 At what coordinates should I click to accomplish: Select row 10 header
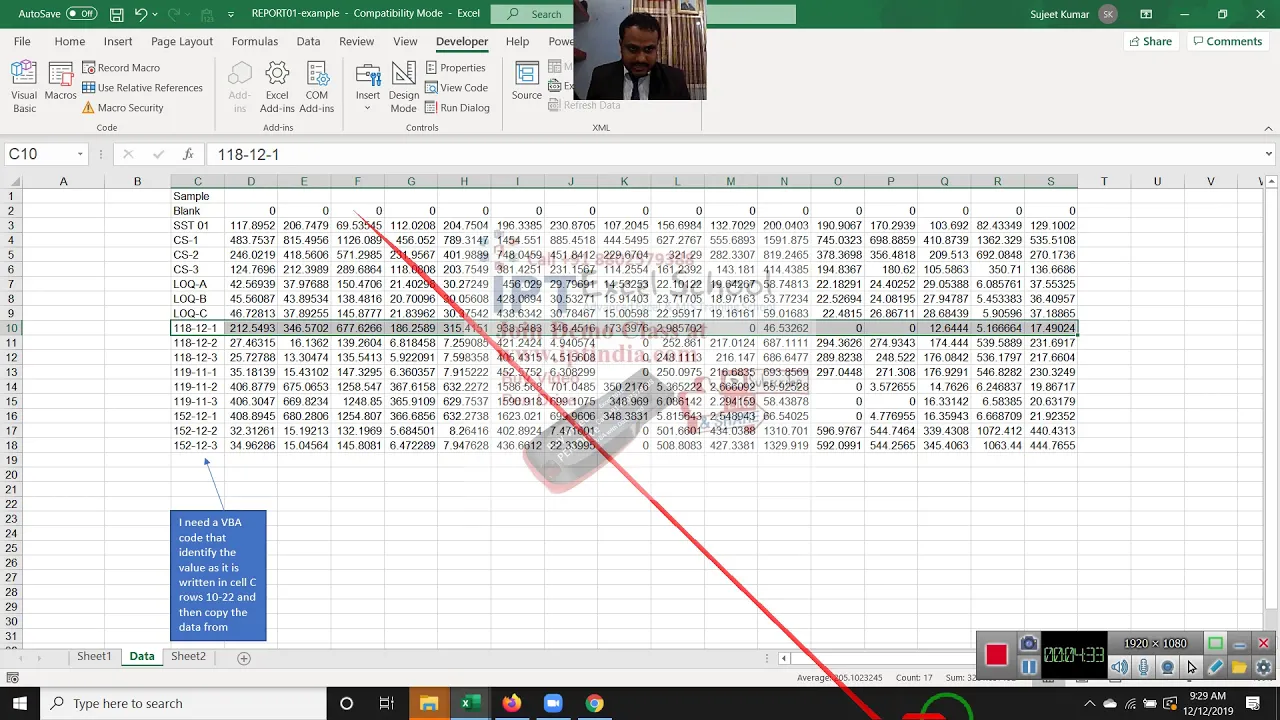12,328
